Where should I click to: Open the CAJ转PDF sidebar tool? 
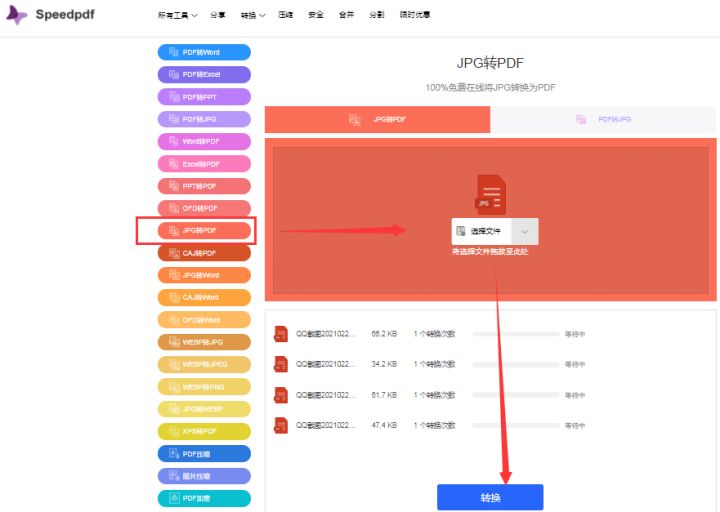click(x=204, y=253)
